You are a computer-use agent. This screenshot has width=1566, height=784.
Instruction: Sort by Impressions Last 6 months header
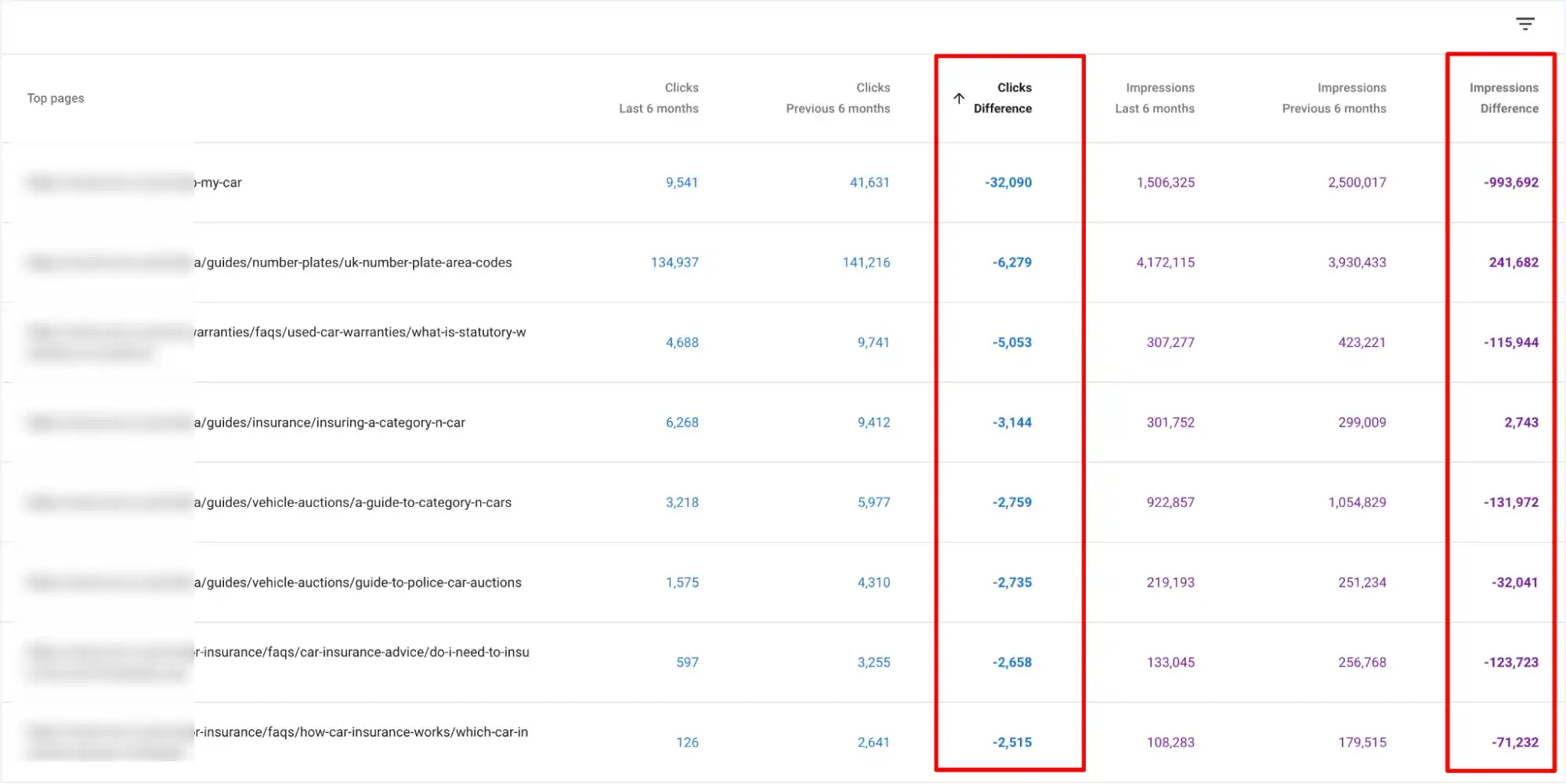click(1155, 99)
